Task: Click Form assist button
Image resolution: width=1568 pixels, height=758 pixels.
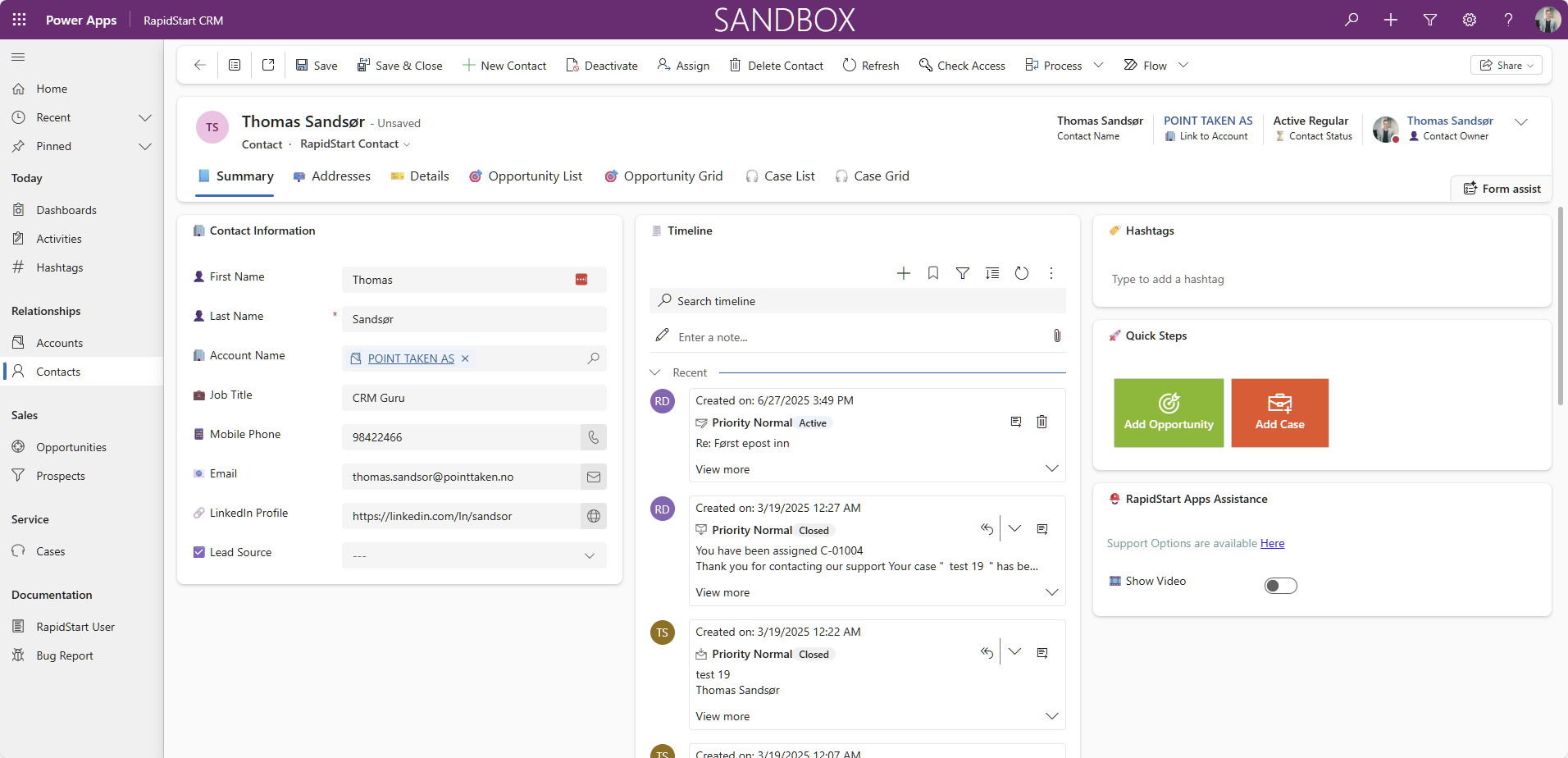Action: (1502, 189)
